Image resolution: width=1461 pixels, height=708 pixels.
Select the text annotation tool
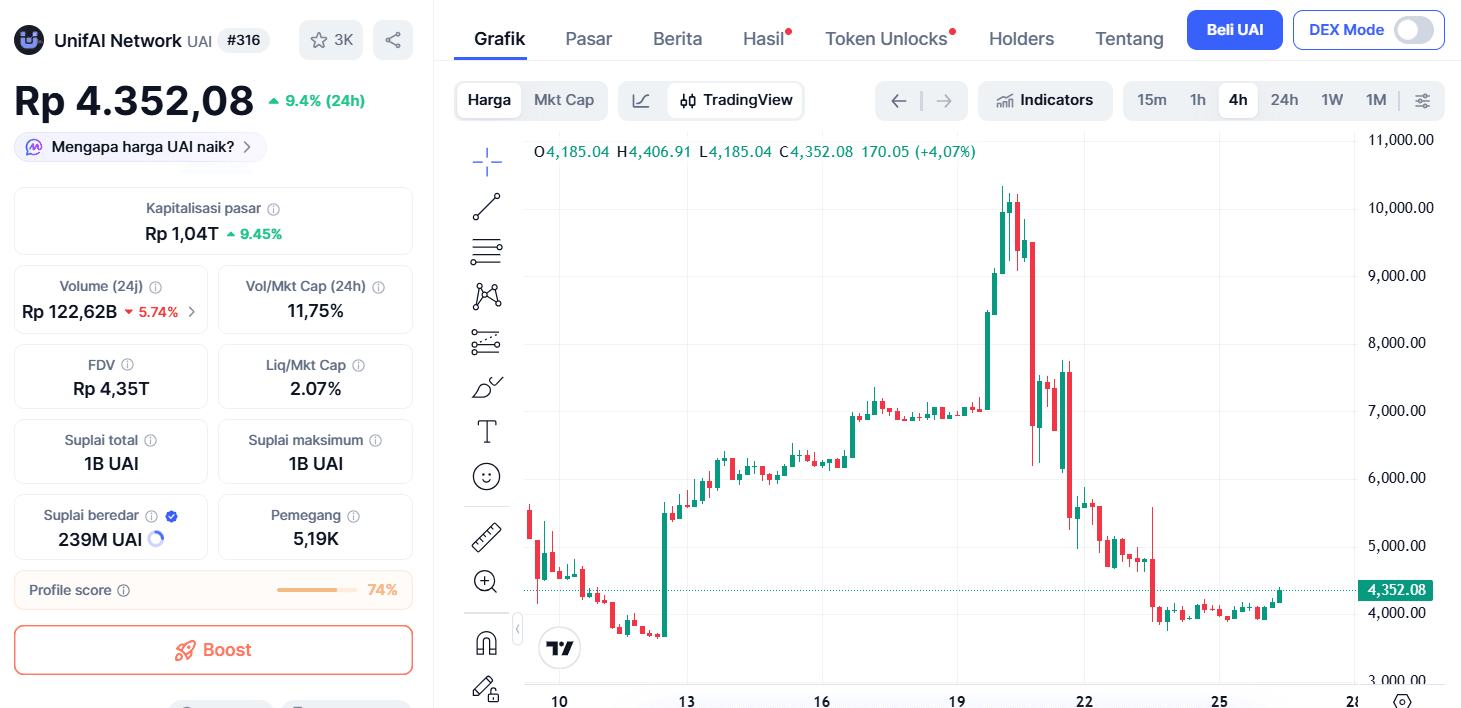(486, 431)
